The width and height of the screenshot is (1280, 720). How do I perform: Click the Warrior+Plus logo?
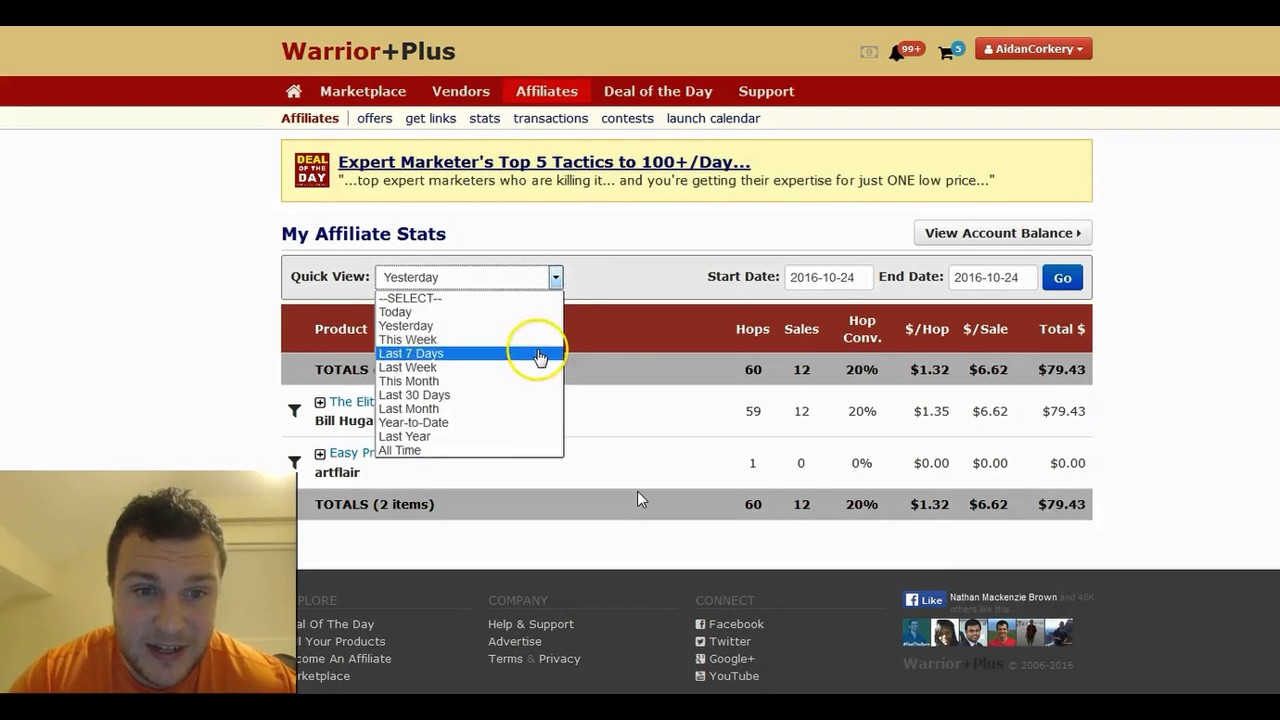point(368,51)
